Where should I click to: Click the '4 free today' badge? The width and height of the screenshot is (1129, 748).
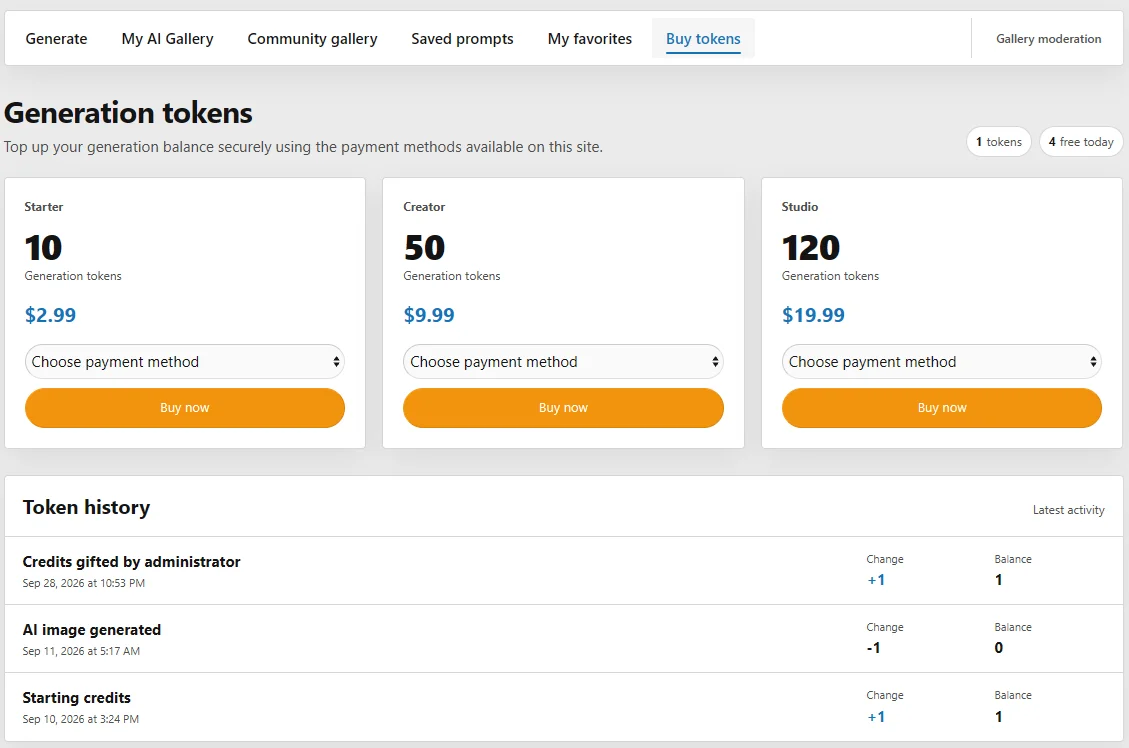(1081, 142)
